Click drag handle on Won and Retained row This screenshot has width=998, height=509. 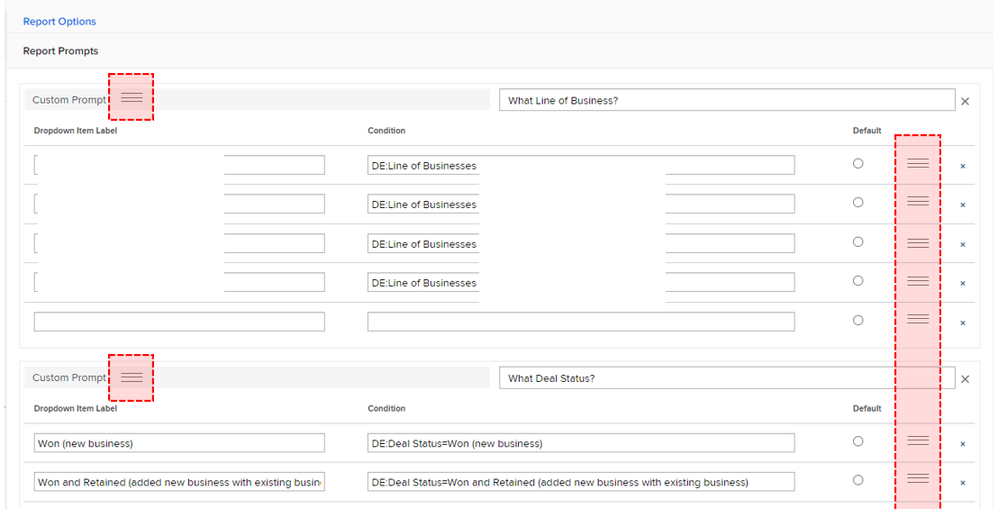pos(918,480)
